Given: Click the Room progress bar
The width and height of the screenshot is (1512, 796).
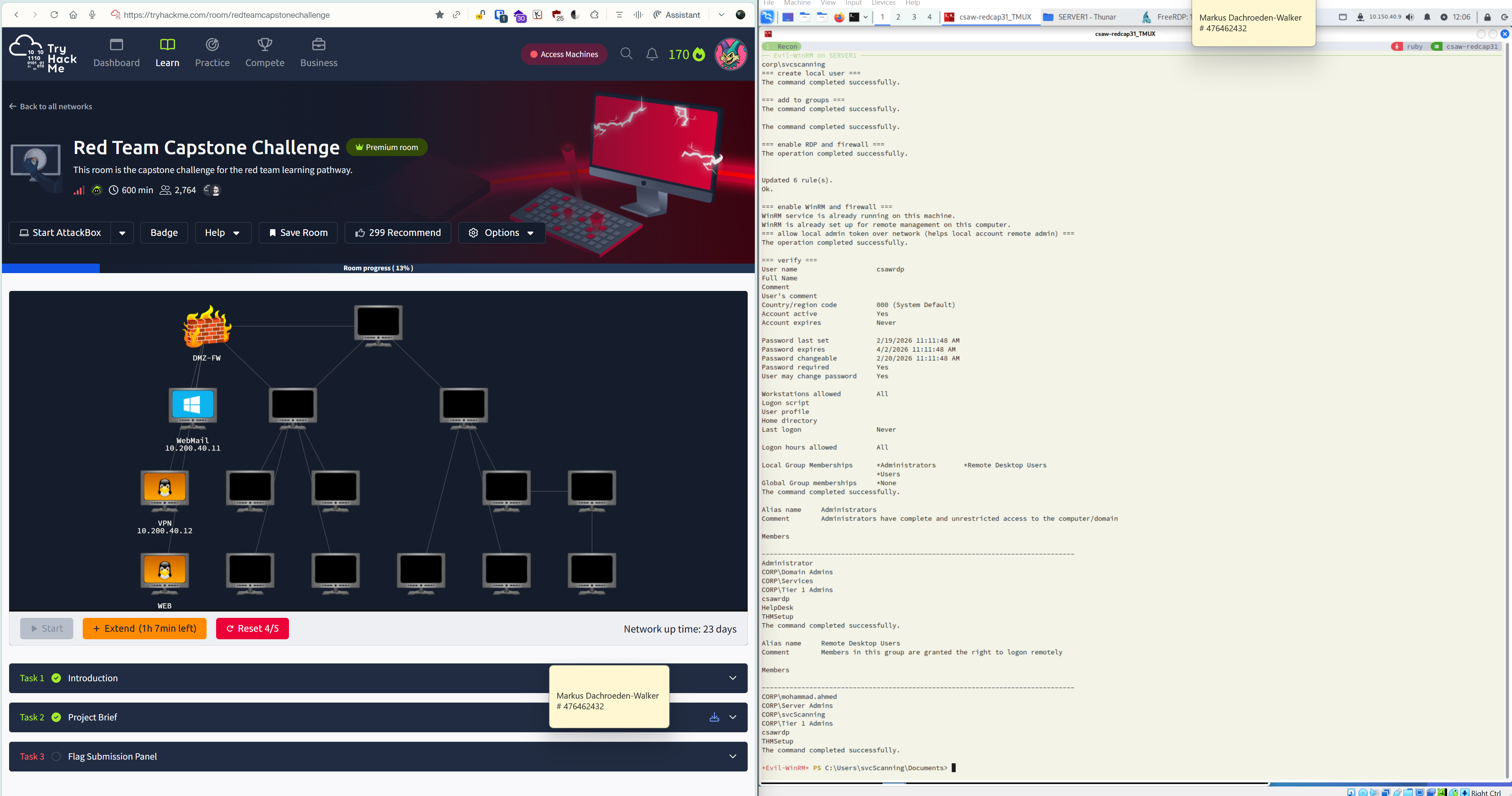Looking at the screenshot, I should click(x=378, y=268).
